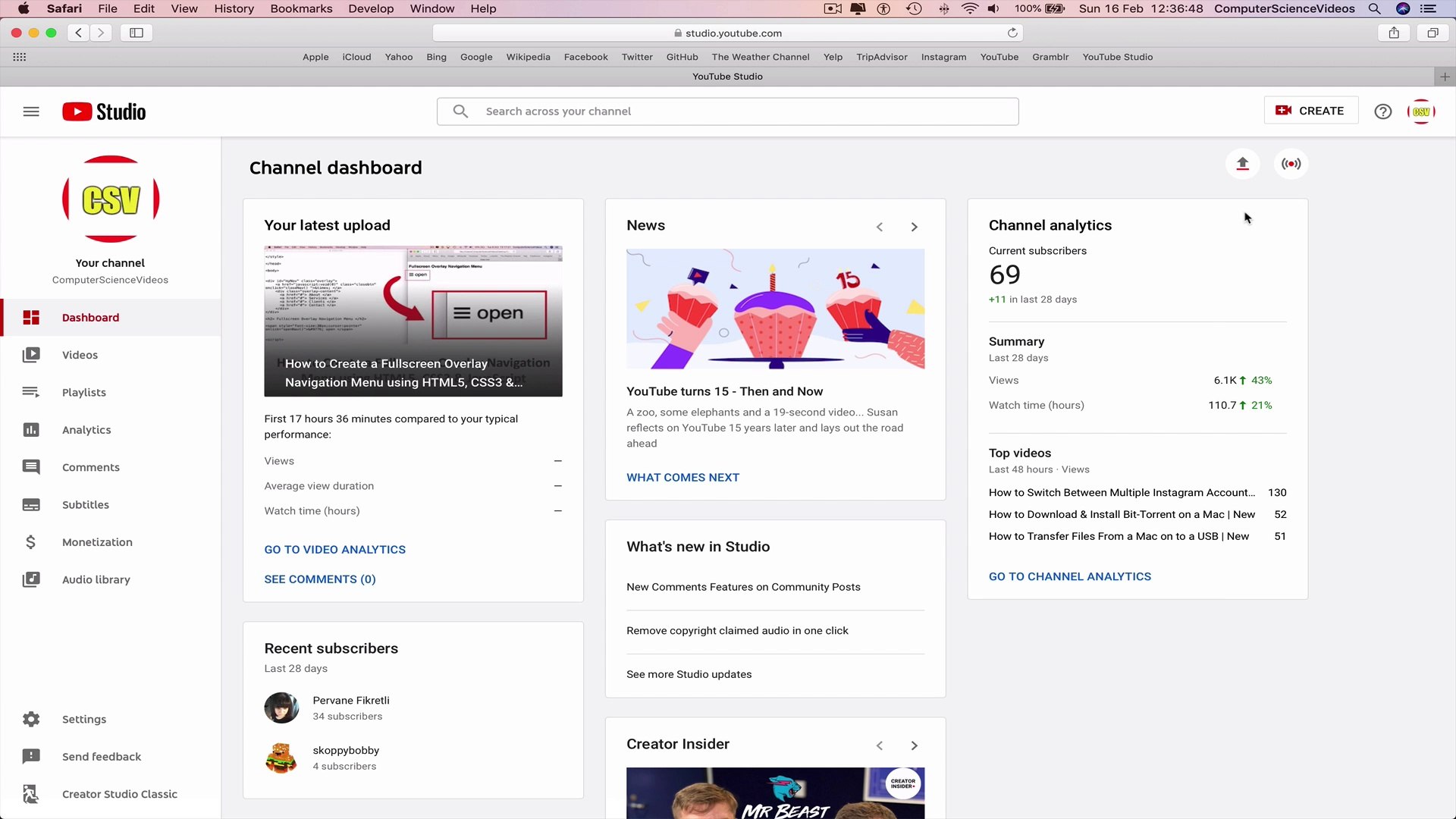This screenshot has width=1456, height=819.
Task: Open the Subtitles section
Action: pyautogui.click(x=85, y=504)
